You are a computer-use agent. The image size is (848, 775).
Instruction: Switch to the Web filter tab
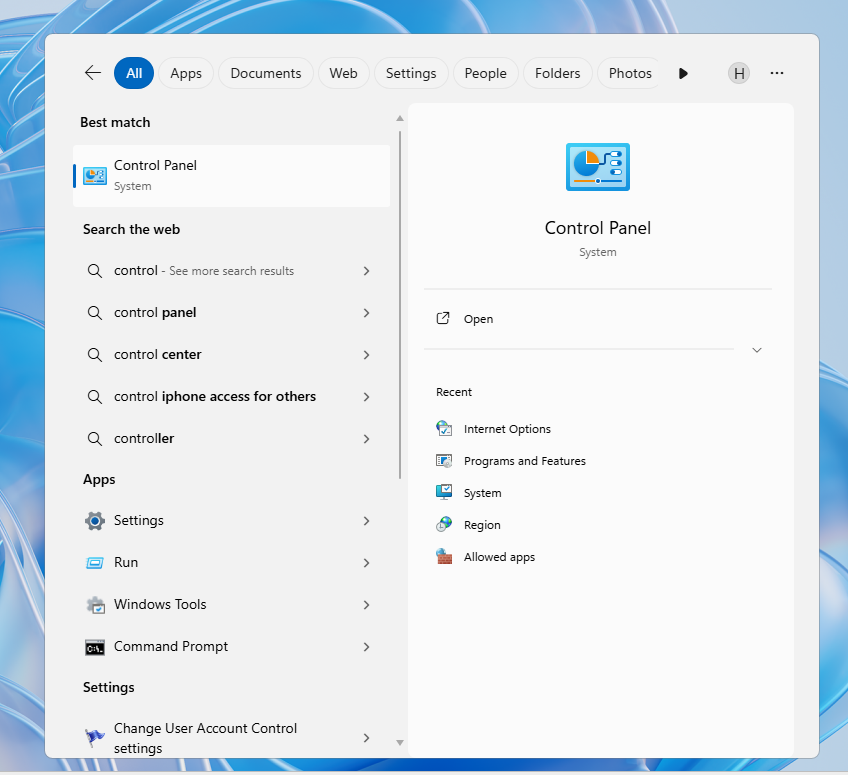pos(343,73)
